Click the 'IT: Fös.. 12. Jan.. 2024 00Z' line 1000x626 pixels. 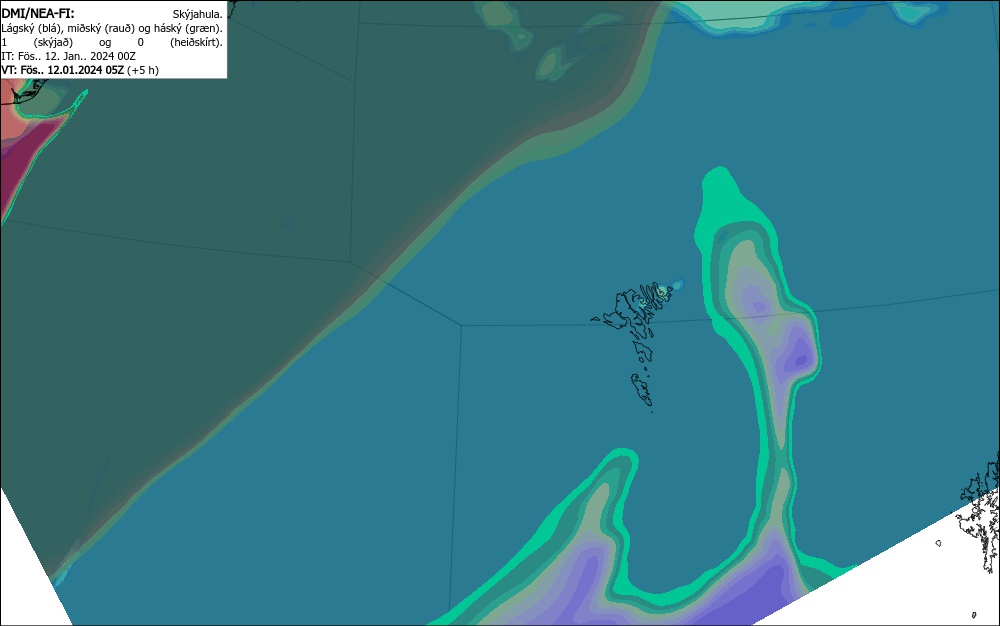(x=68, y=56)
